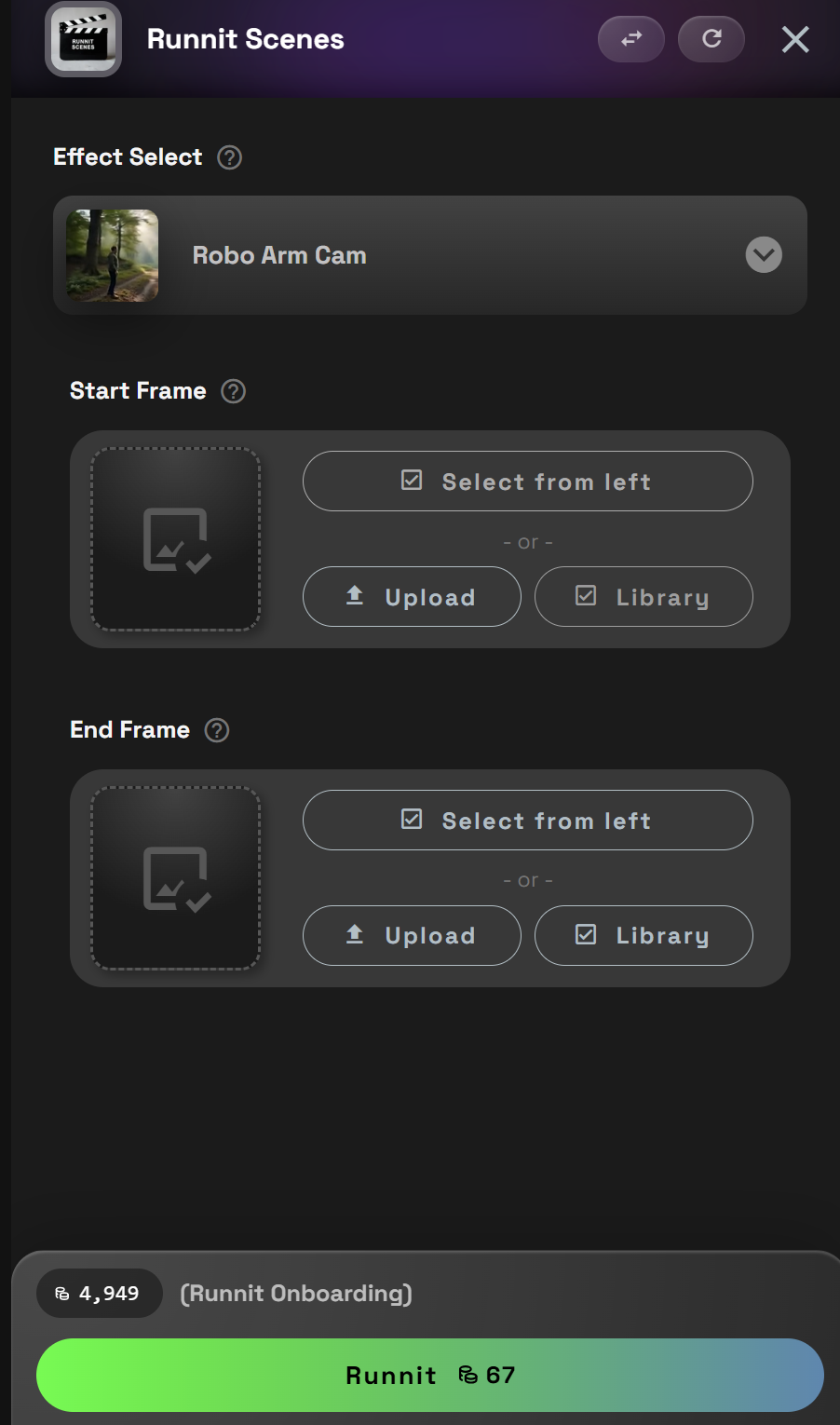Click the Start Frame image placeholder
This screenshot has width=840, height=1425.
tap(175, 539)
